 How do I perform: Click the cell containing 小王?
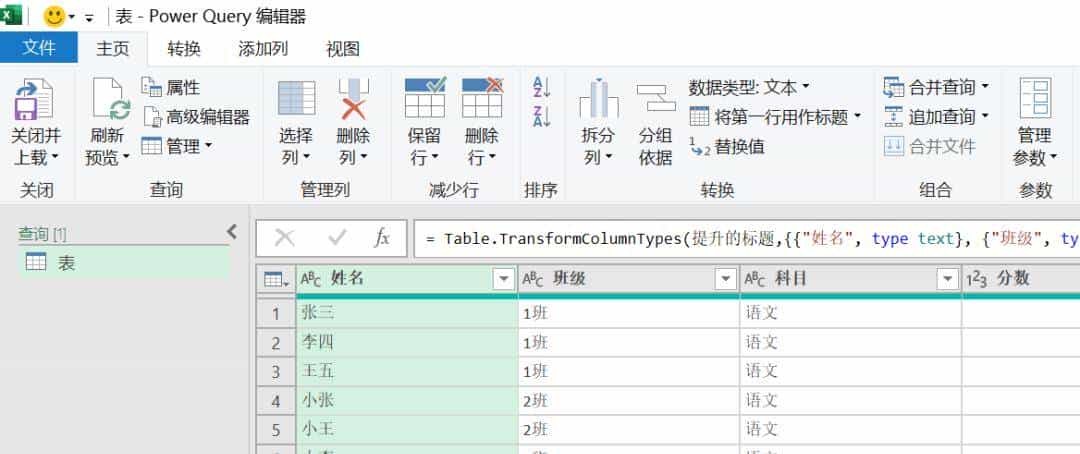click(406, 429)
